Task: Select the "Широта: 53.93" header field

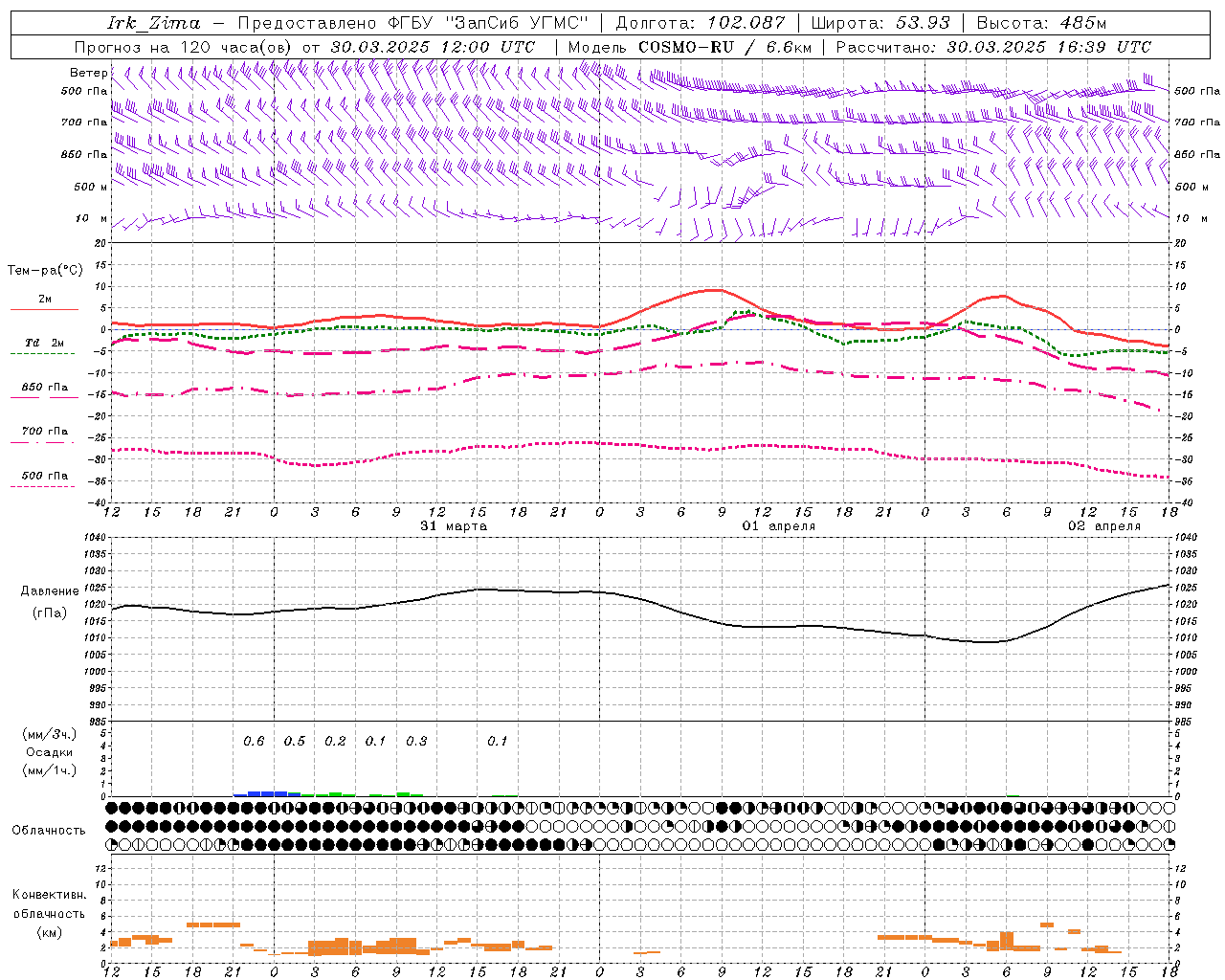Action: [x=880, y=23]
